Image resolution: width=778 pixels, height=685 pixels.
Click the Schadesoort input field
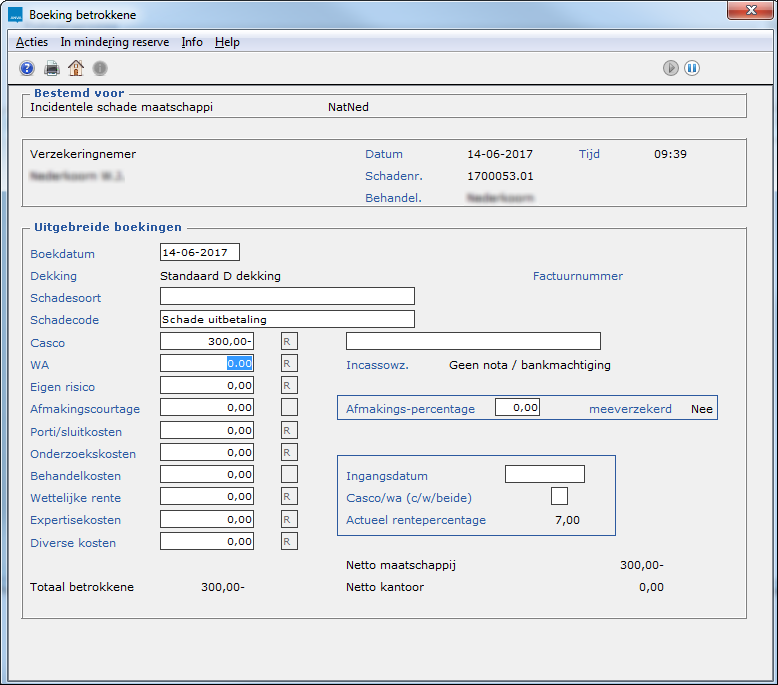(x=287, y=296)
